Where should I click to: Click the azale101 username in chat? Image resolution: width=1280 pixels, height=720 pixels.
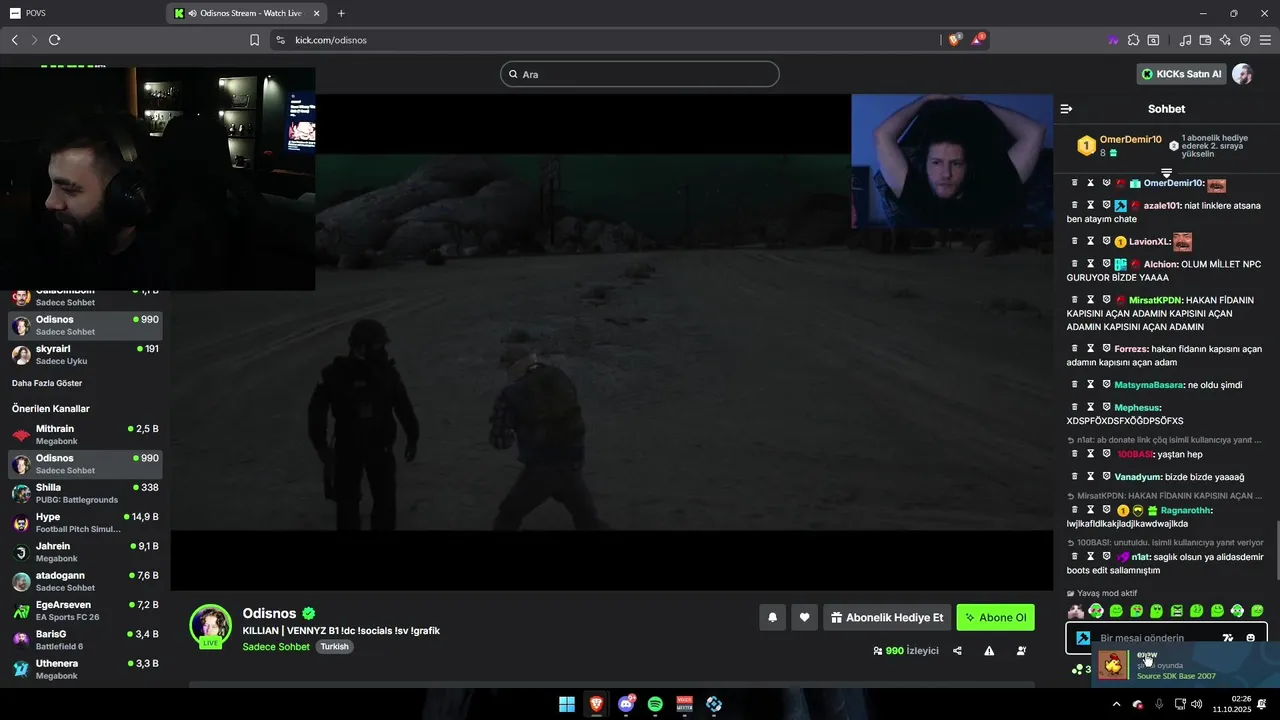click(x=1161, y=205)
